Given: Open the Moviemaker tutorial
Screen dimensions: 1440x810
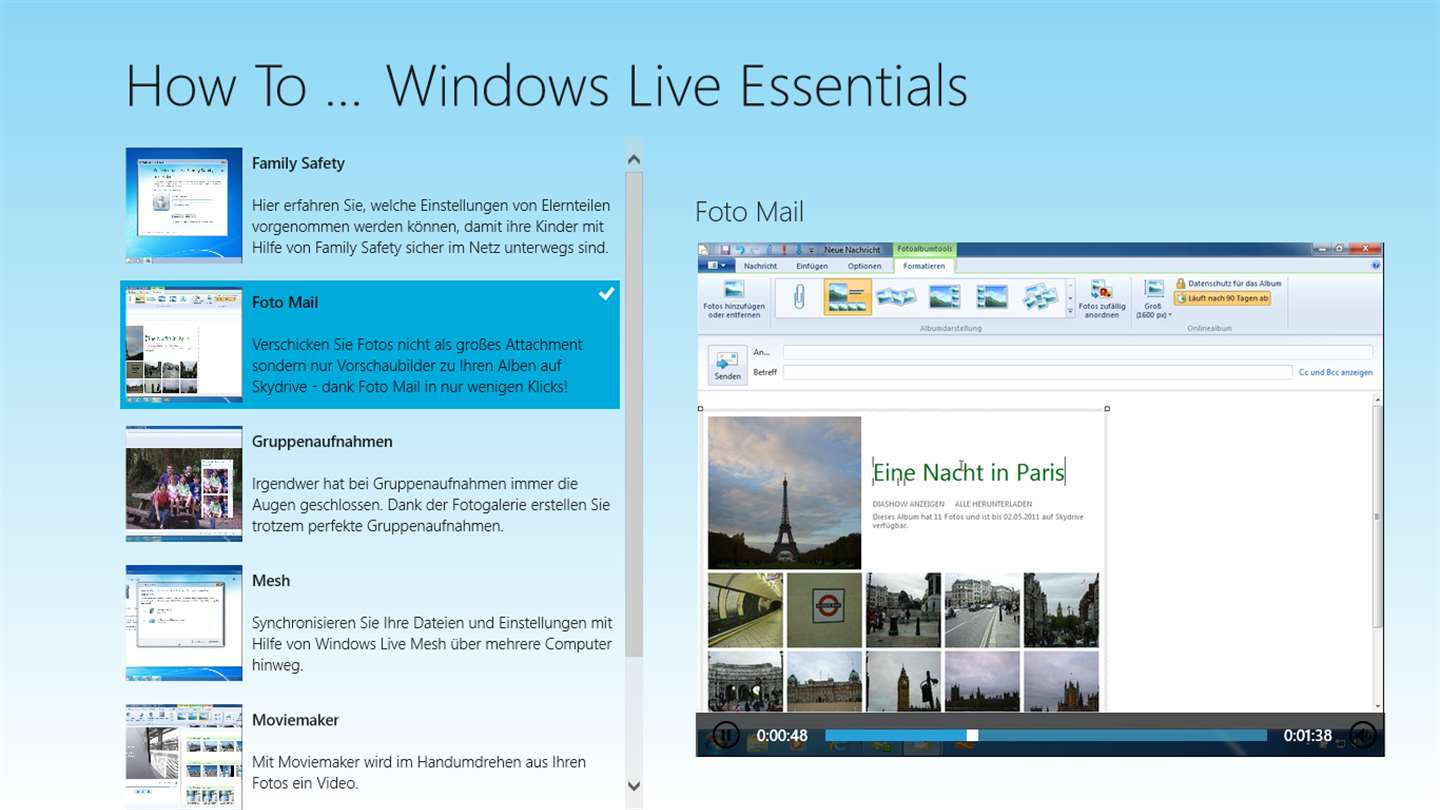Looking at the screenshot, I should [370, 757].
